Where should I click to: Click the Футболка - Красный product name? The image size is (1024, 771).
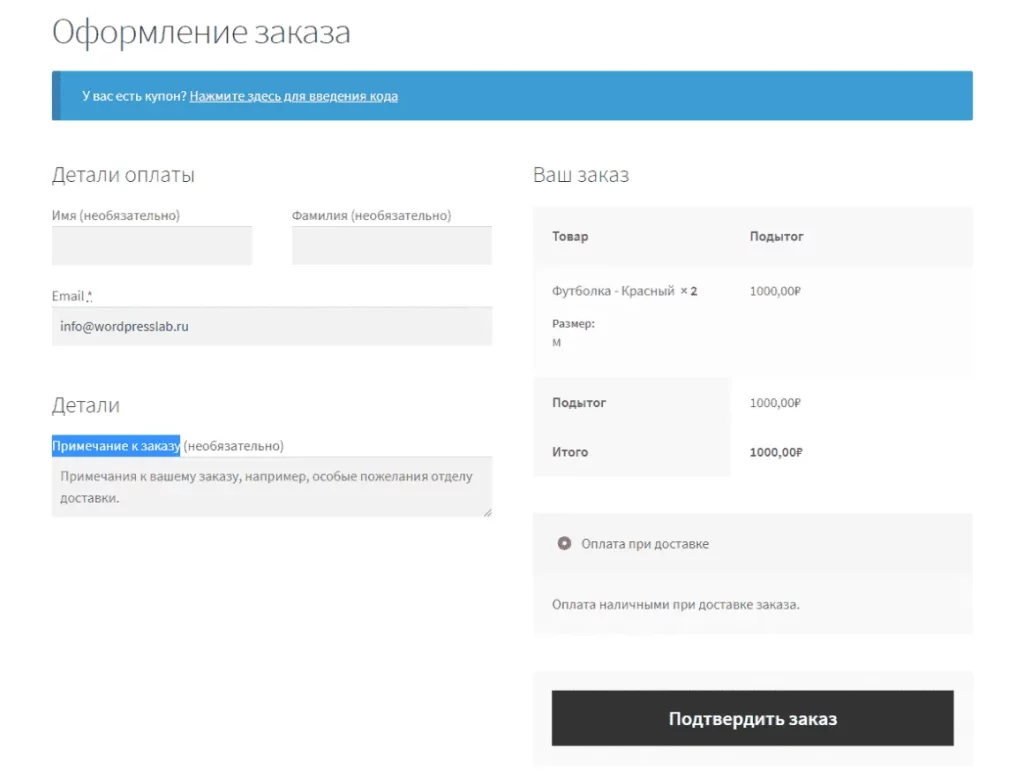pos(613,291)
